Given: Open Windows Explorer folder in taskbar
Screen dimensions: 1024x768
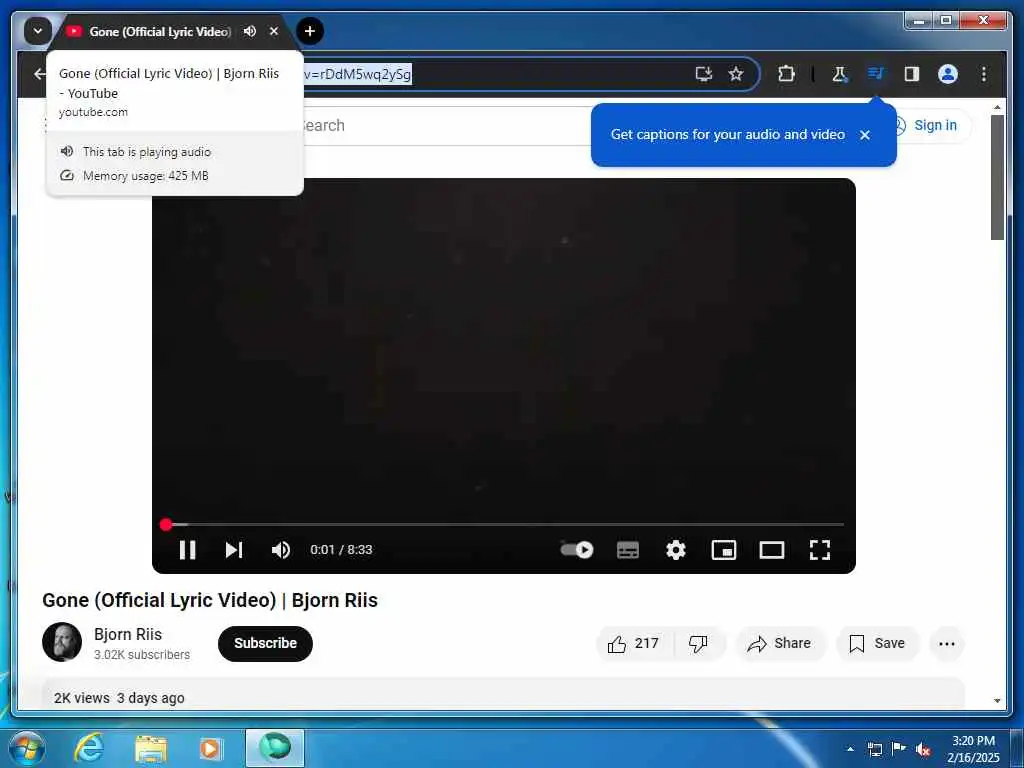Looking at the screenshot, I should pos(151,748).
